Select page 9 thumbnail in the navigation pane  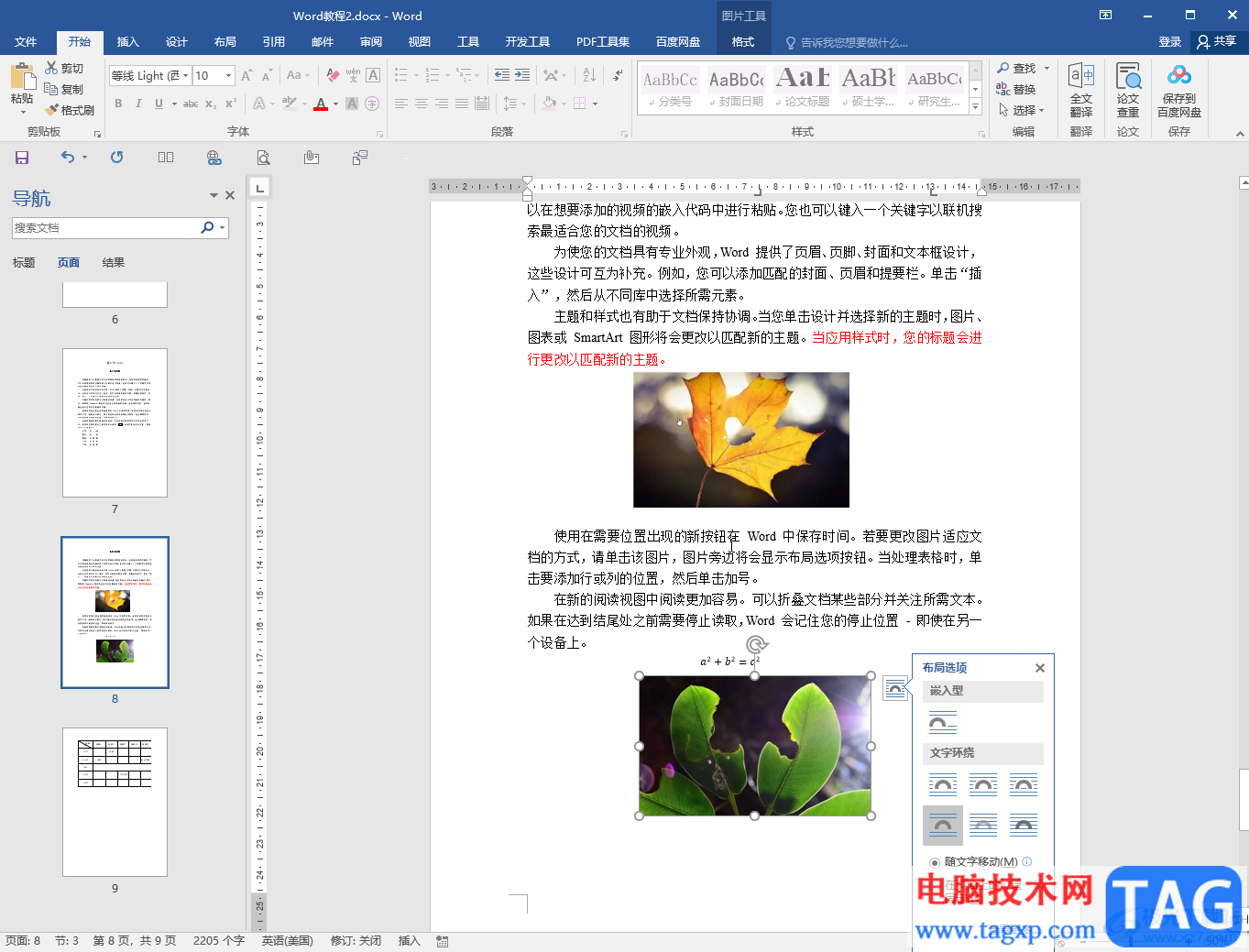(115, 802)
